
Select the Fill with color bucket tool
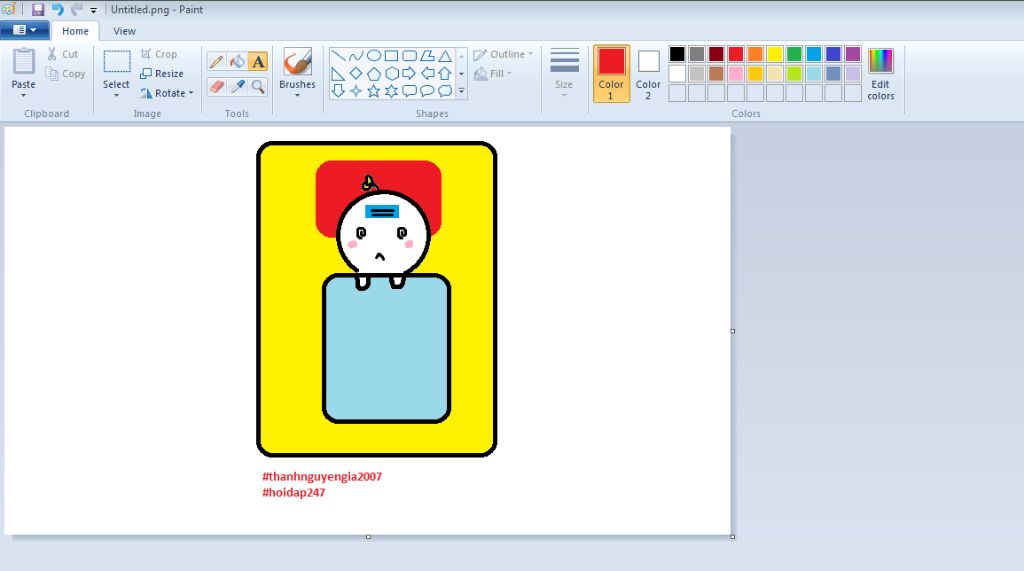[x=238, y=62]
